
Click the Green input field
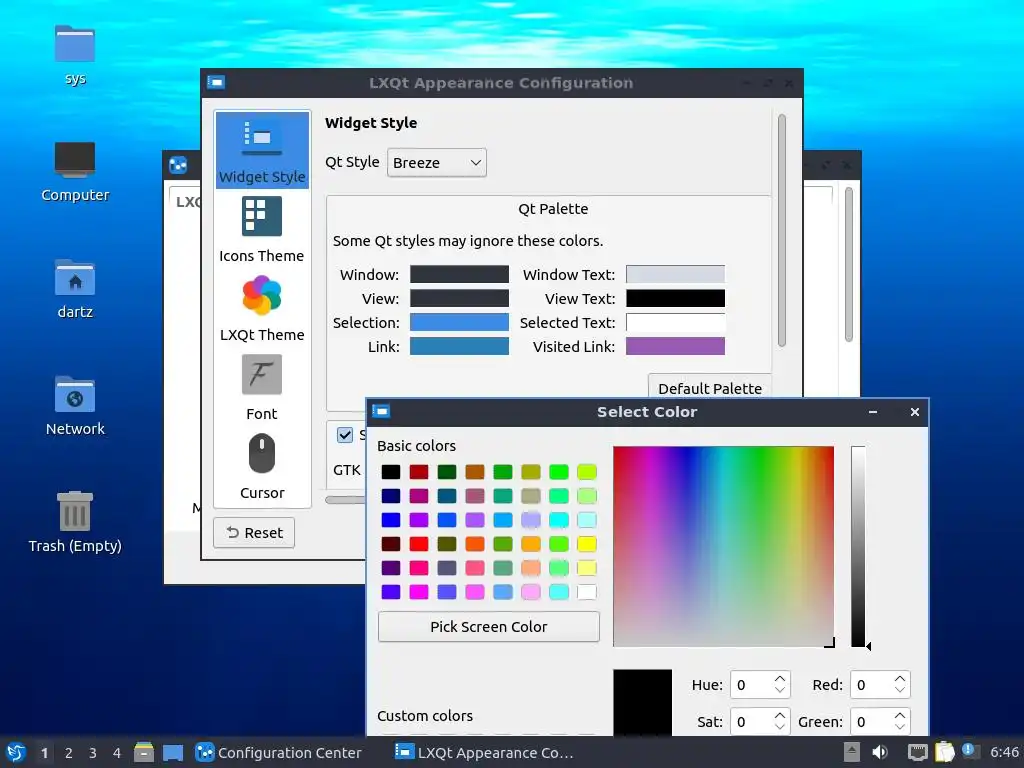click(872, 722)
